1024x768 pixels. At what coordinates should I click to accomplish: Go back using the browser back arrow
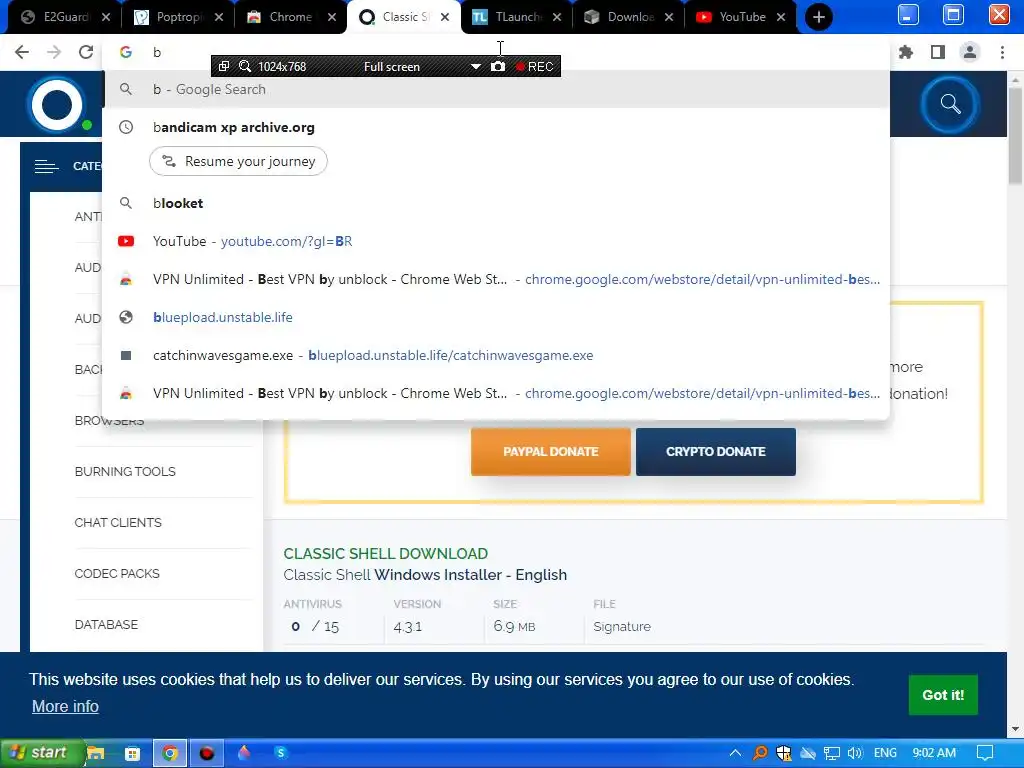[22, 52]
